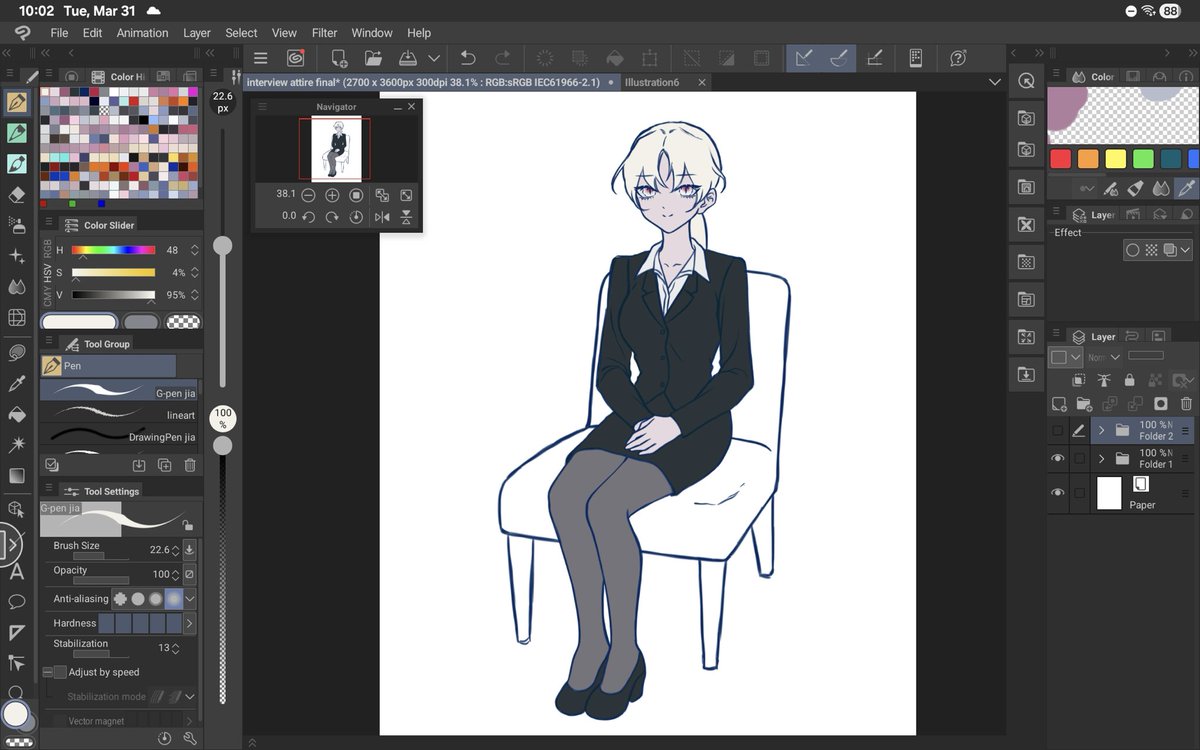Toggle the lock layer icon
This screenshot has width=1200, height=750.
point(1129,380)
